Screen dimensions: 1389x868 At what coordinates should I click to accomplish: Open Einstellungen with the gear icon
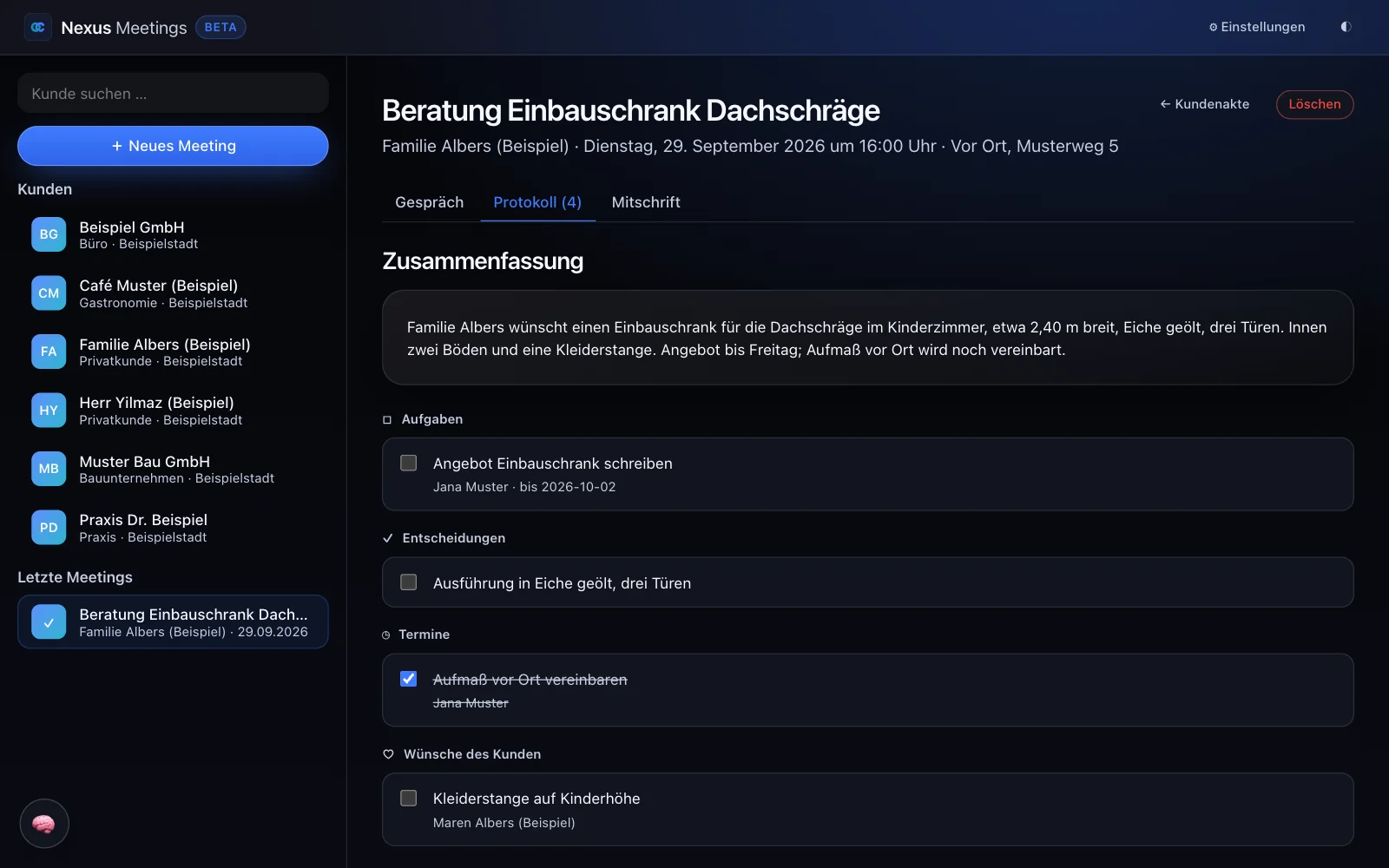[x=1256, y=27]
